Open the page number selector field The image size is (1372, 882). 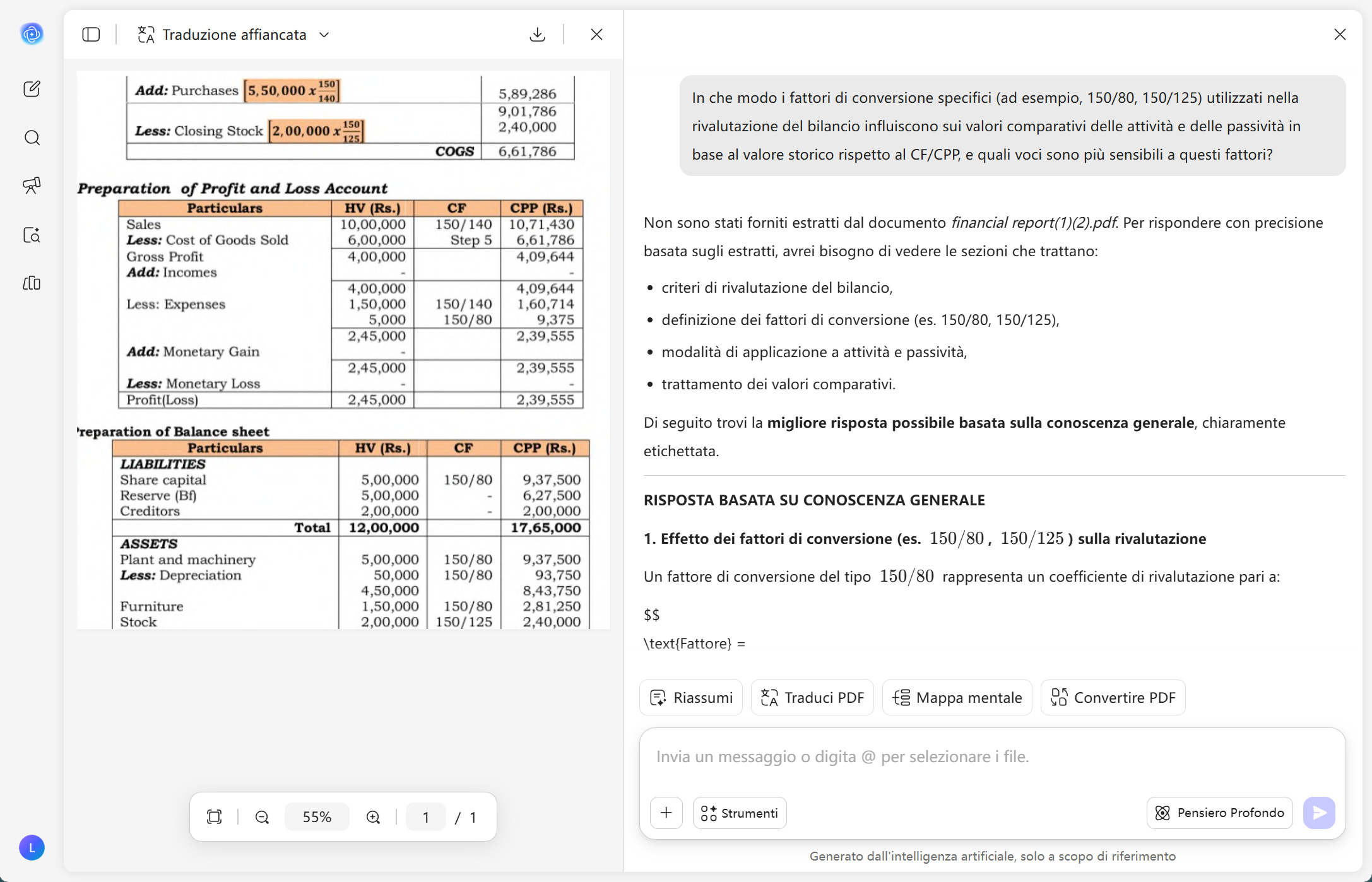pyautogui.click(x=425, y=816)
